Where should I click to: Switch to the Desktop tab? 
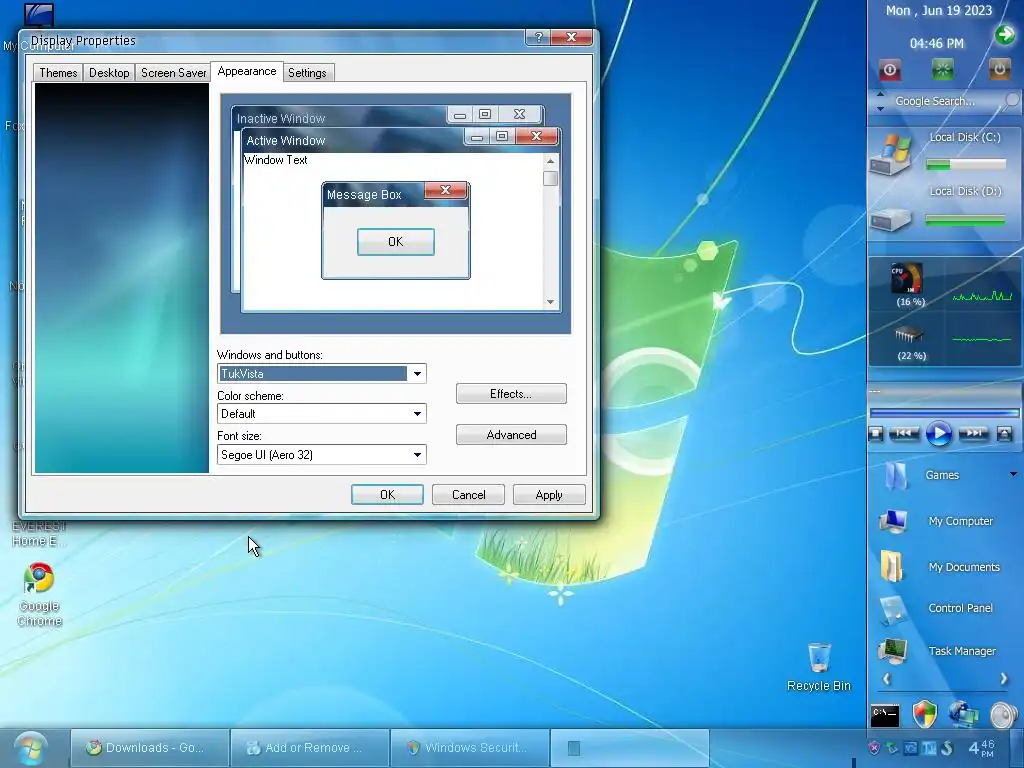coord(109,72)
